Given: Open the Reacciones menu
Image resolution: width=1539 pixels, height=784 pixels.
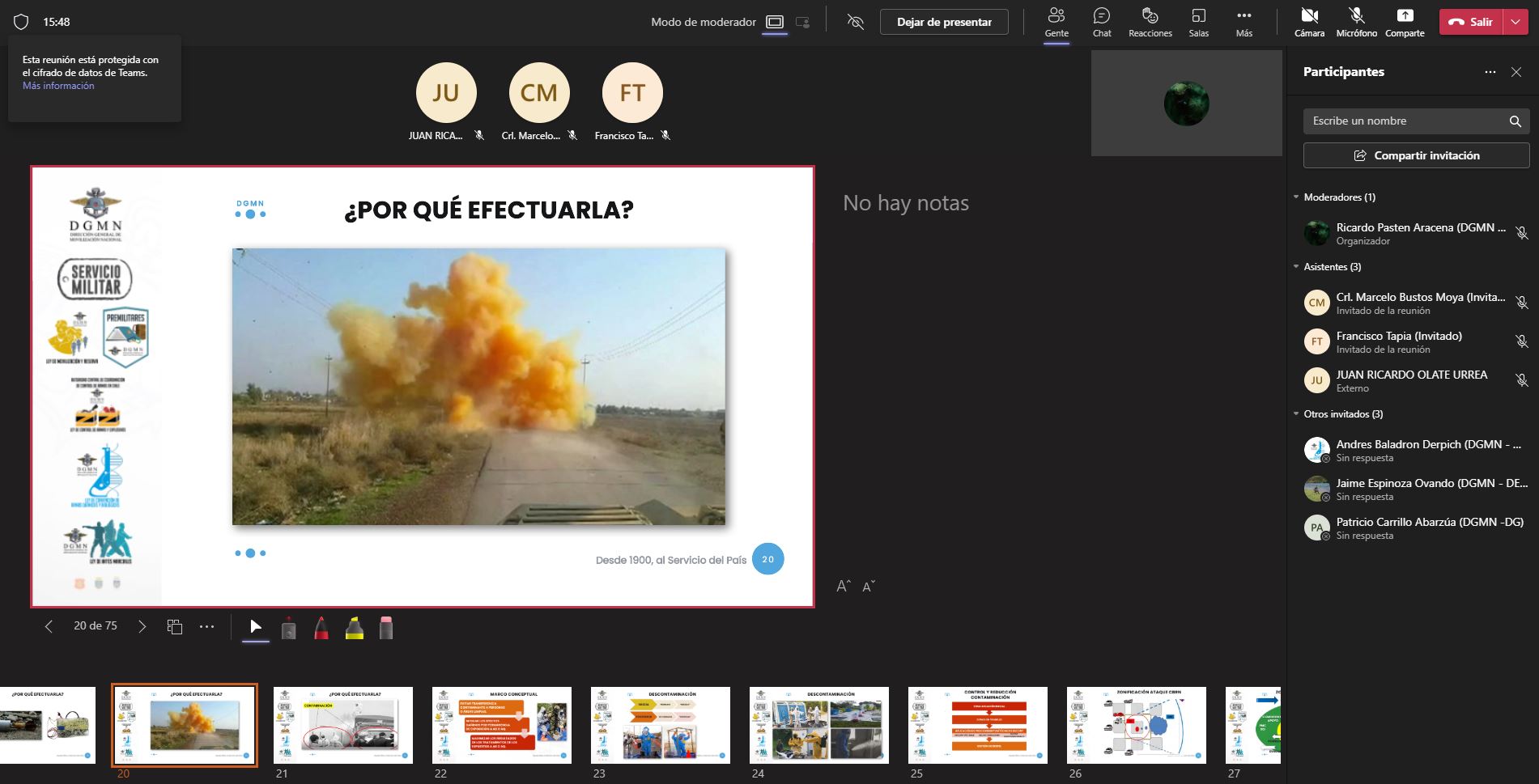Looking at the screenshot, I should [1150, 22].
